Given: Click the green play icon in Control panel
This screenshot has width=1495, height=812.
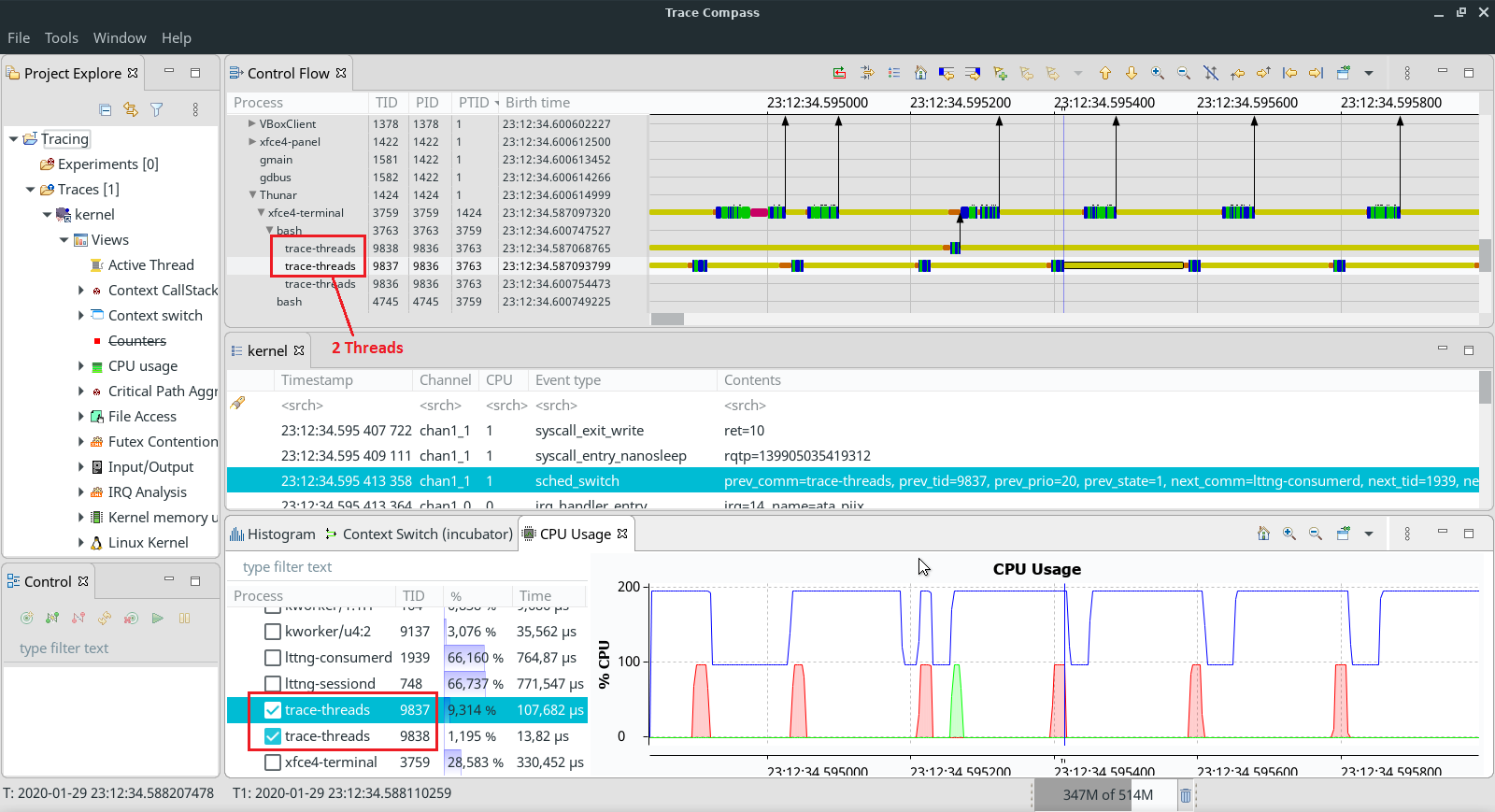Looking at the screenshot, I should pos(158,618).
